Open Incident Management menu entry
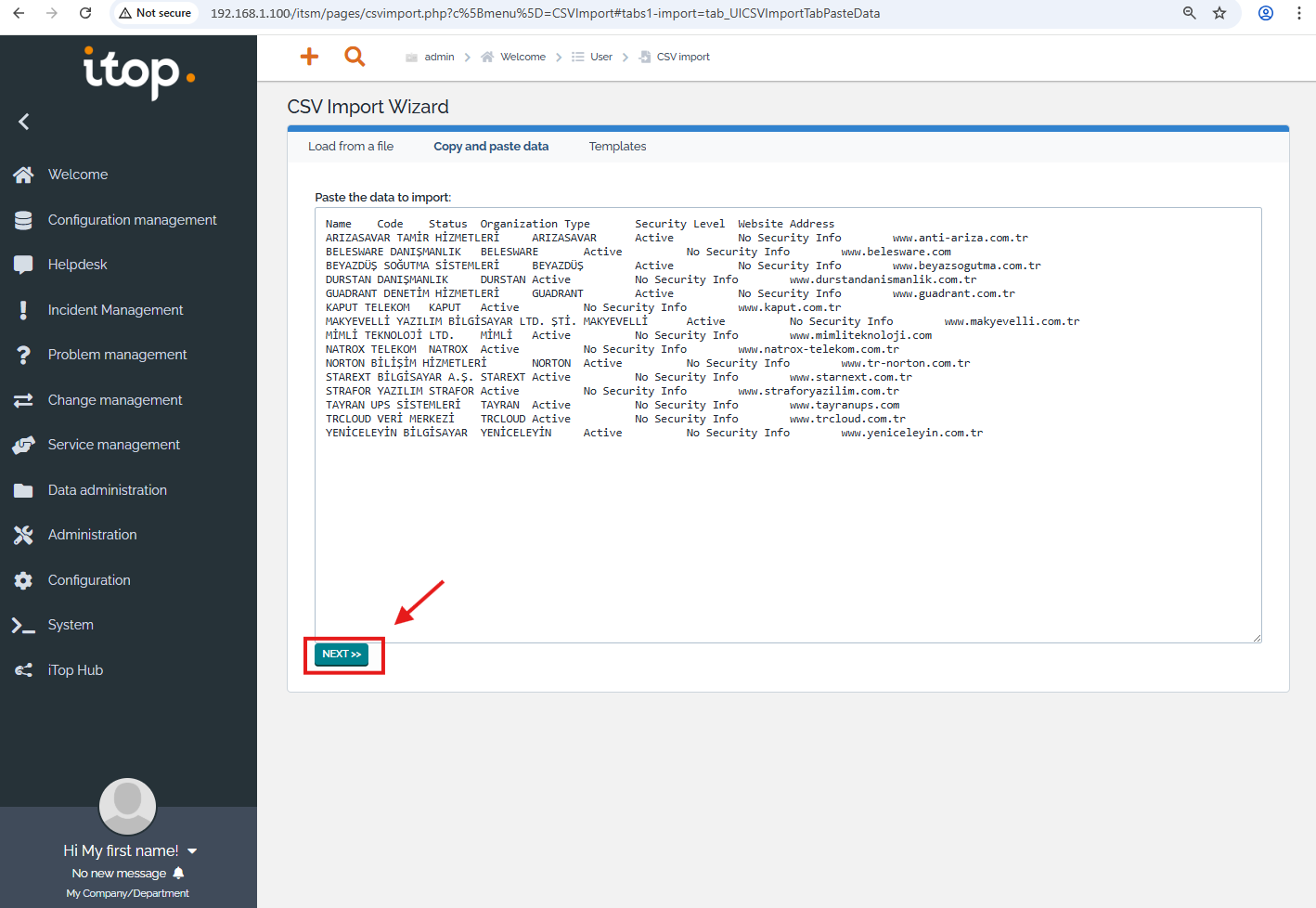This screenshot has width=1316, height=908. coord(115,310)
